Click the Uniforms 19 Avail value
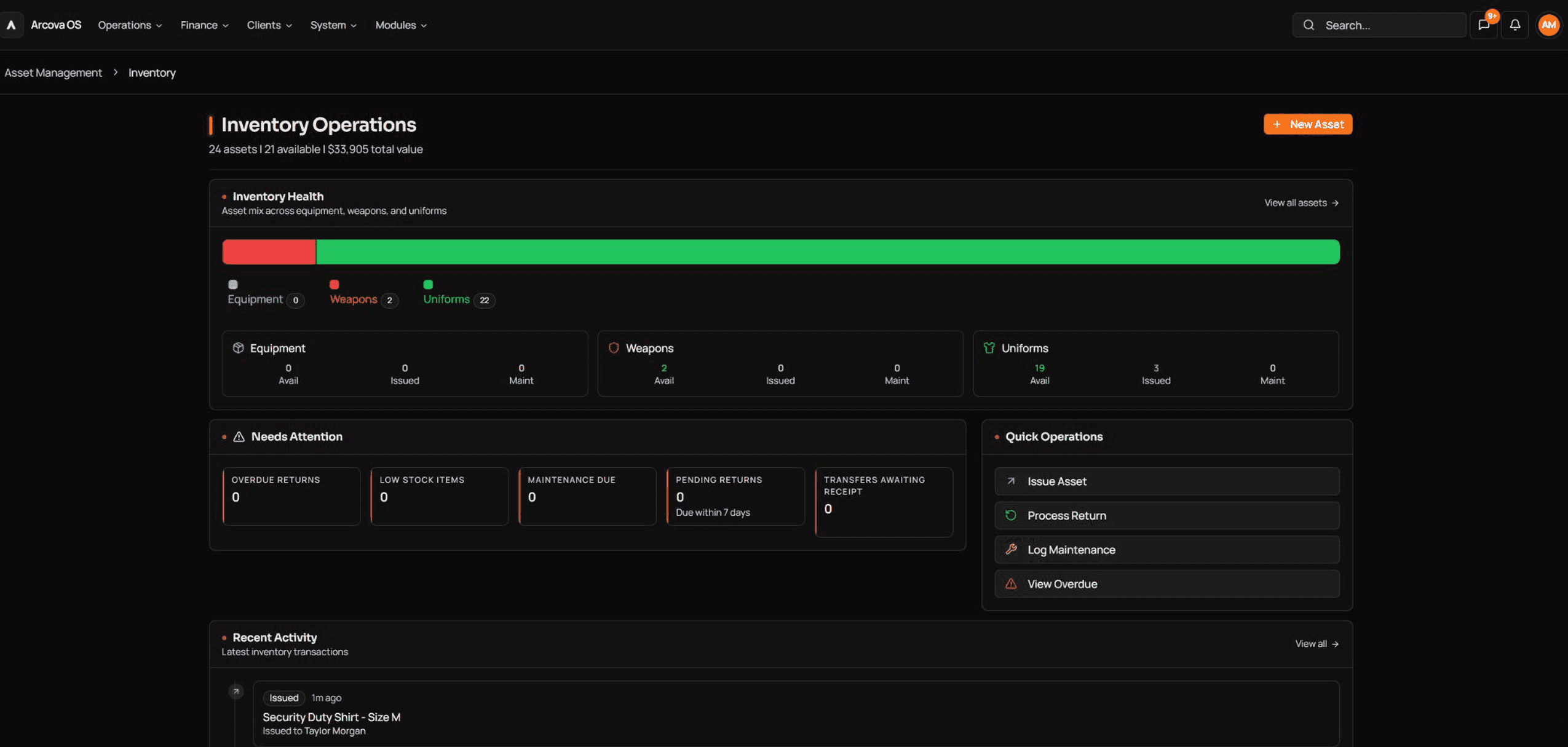The image size is (1568, 747). pyautogui.click(x=1039, y=368)
